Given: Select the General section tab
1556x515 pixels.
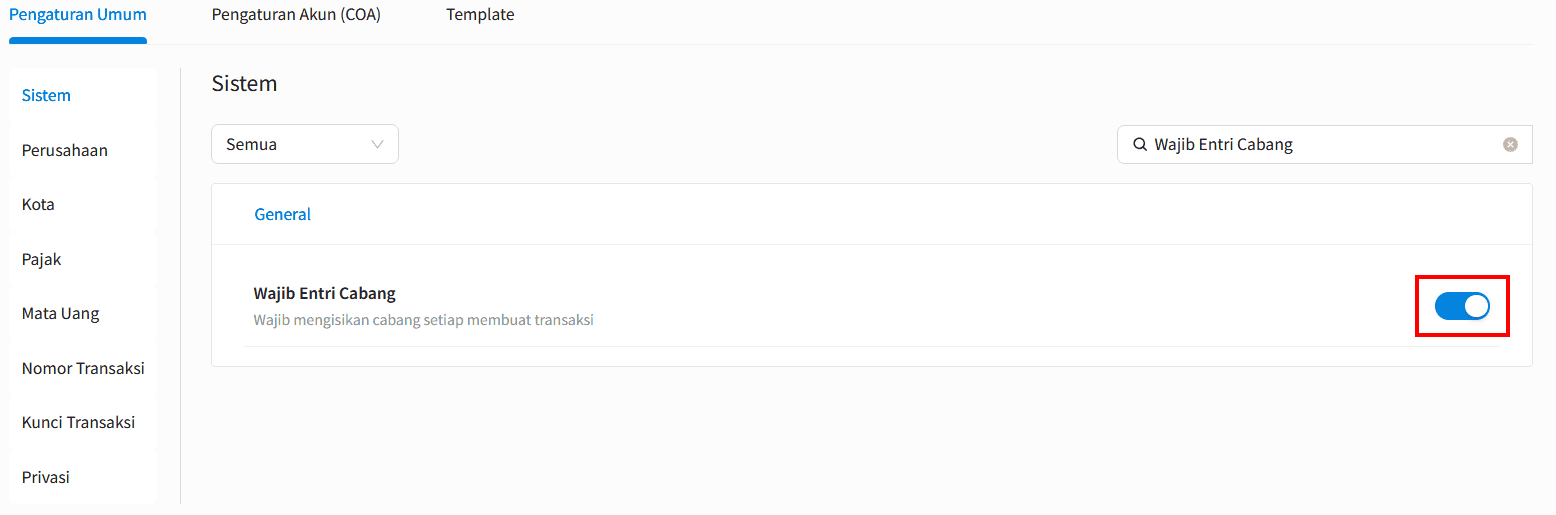Looking at the screenshot, I should point(283,214).
